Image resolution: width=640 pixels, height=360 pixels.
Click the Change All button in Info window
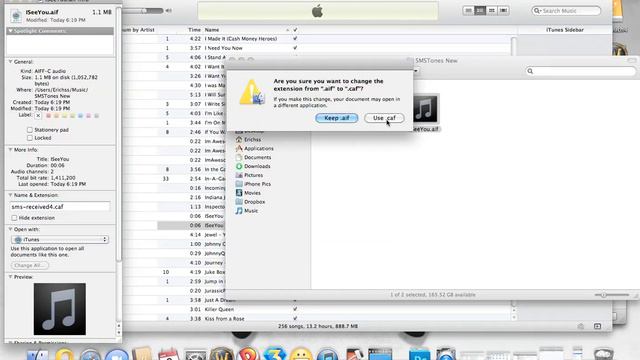(29, 265)
